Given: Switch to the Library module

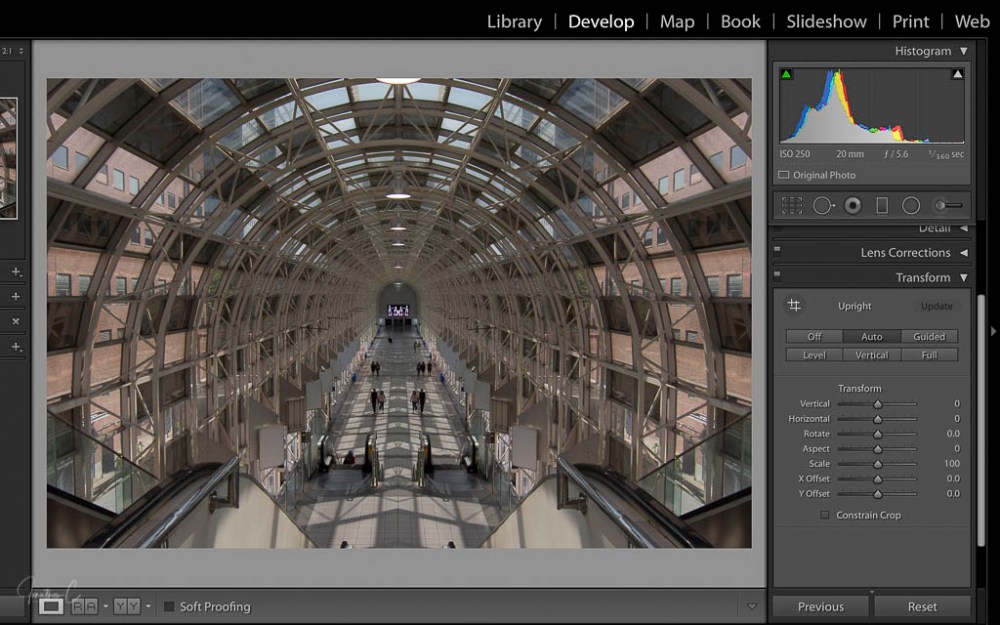Looking at the screenshot, I should [514, 21].
